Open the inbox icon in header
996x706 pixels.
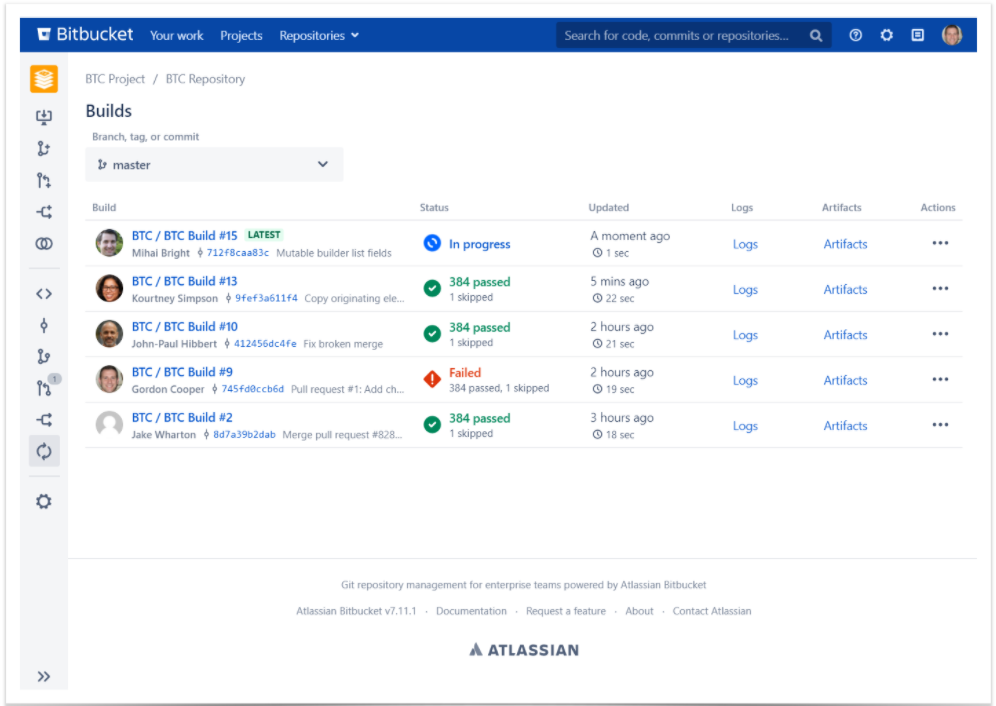[x=918, y=35]
